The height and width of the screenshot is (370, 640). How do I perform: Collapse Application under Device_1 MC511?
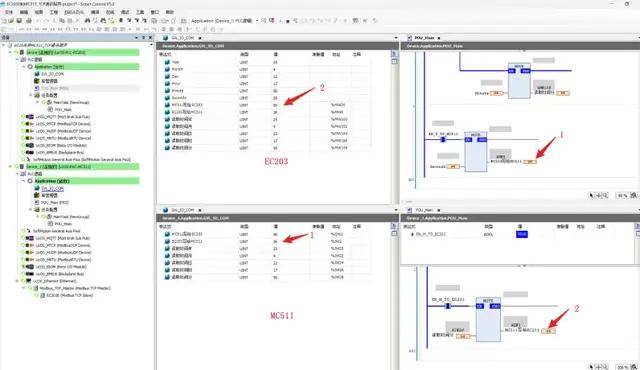click(24, 181)
